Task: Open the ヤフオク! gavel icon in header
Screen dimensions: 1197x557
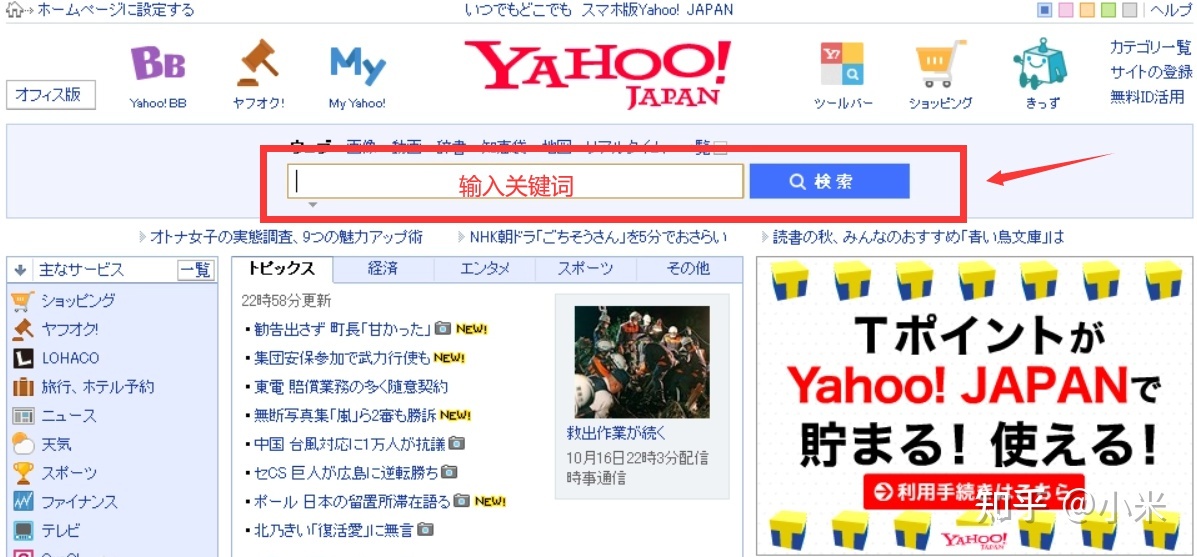Action: pyautogui.click(x=259, y=63)
